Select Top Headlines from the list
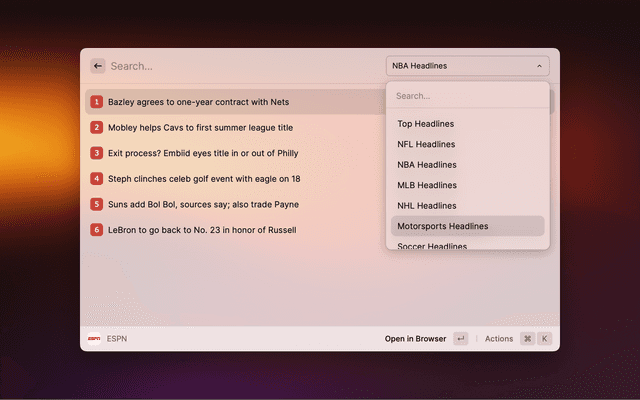Screen dimensions: 640x400 point(426,124)
